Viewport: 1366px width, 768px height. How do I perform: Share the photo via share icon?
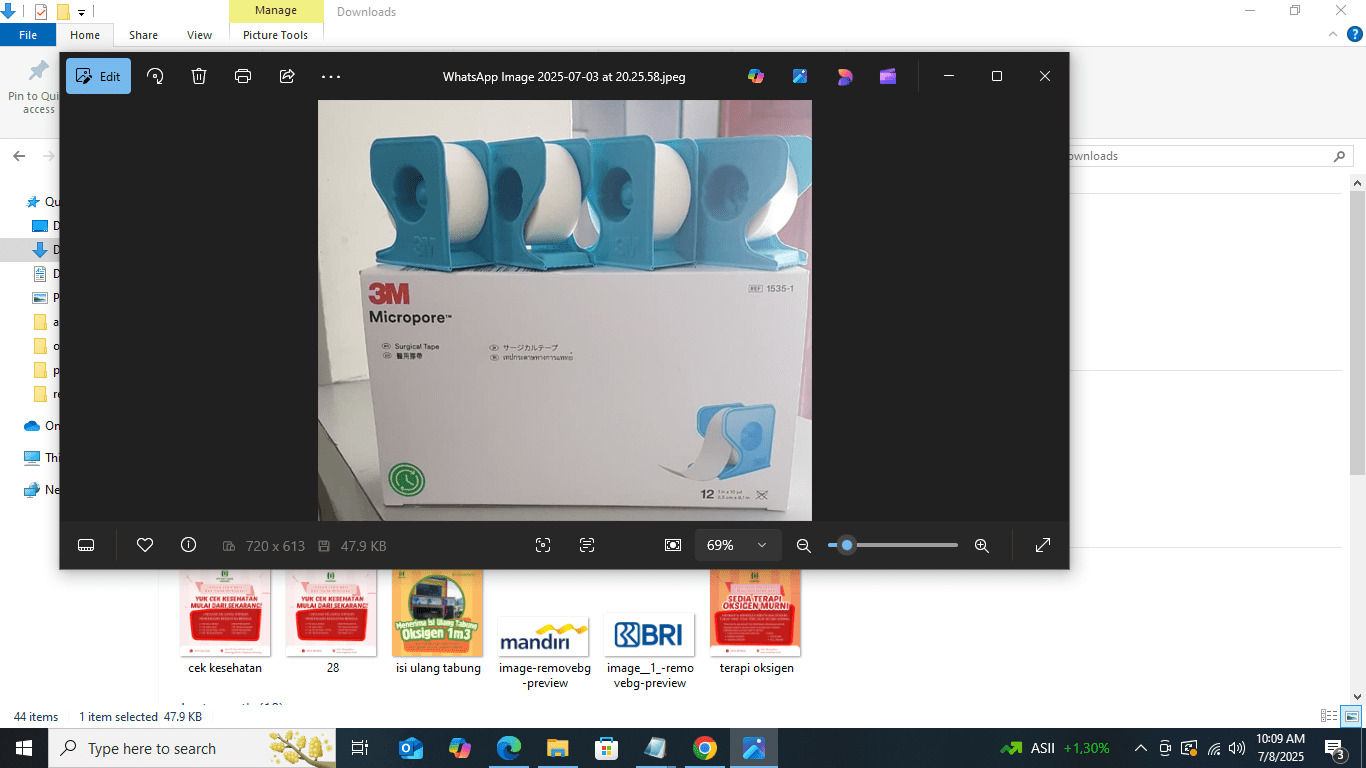tap(287, 76)
